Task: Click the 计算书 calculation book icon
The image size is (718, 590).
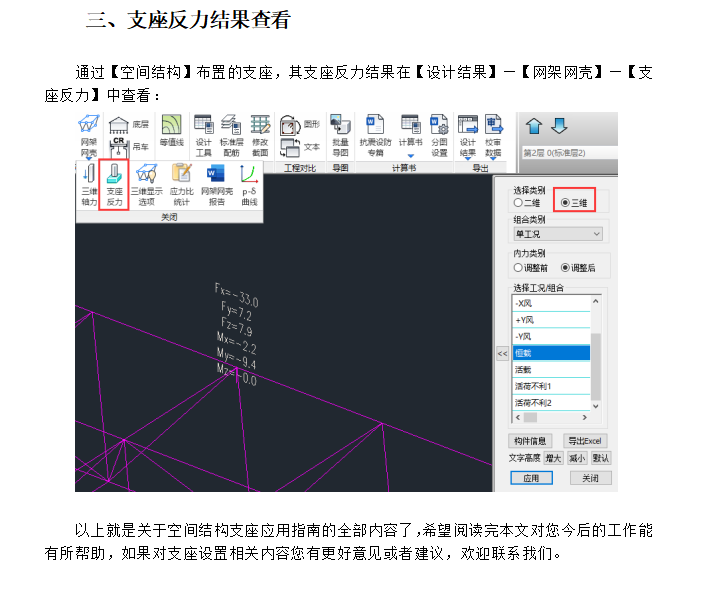Action: pos(410,124)
